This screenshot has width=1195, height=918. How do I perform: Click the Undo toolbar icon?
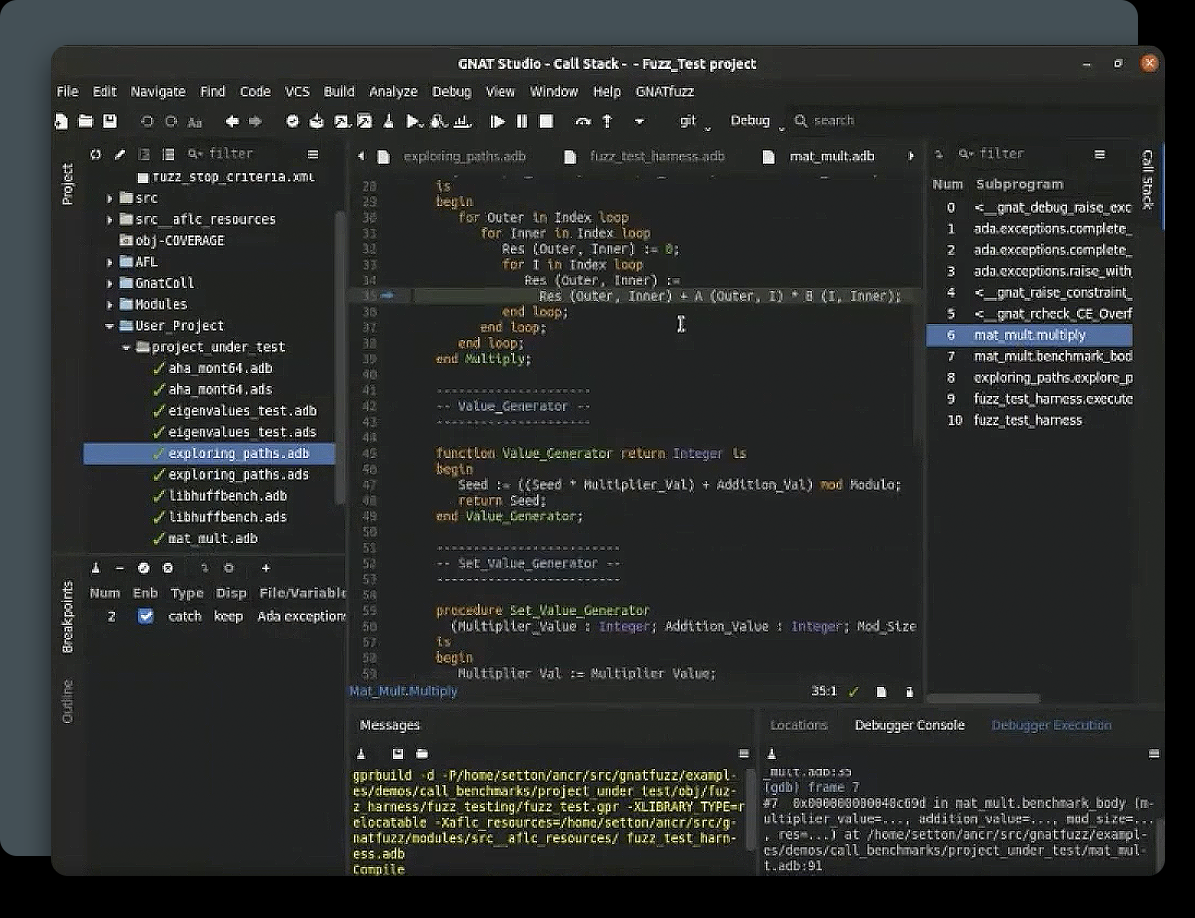[147, 122]
